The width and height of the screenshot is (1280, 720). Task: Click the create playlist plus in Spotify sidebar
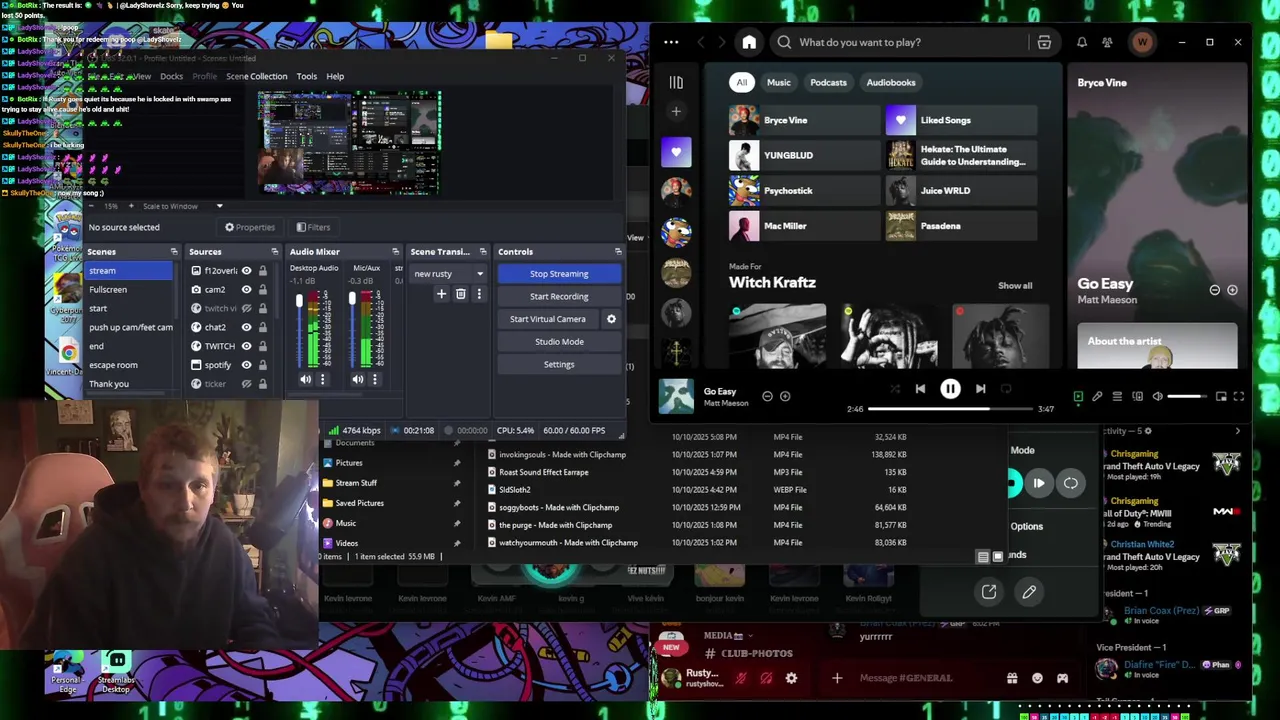click(676, 112)
